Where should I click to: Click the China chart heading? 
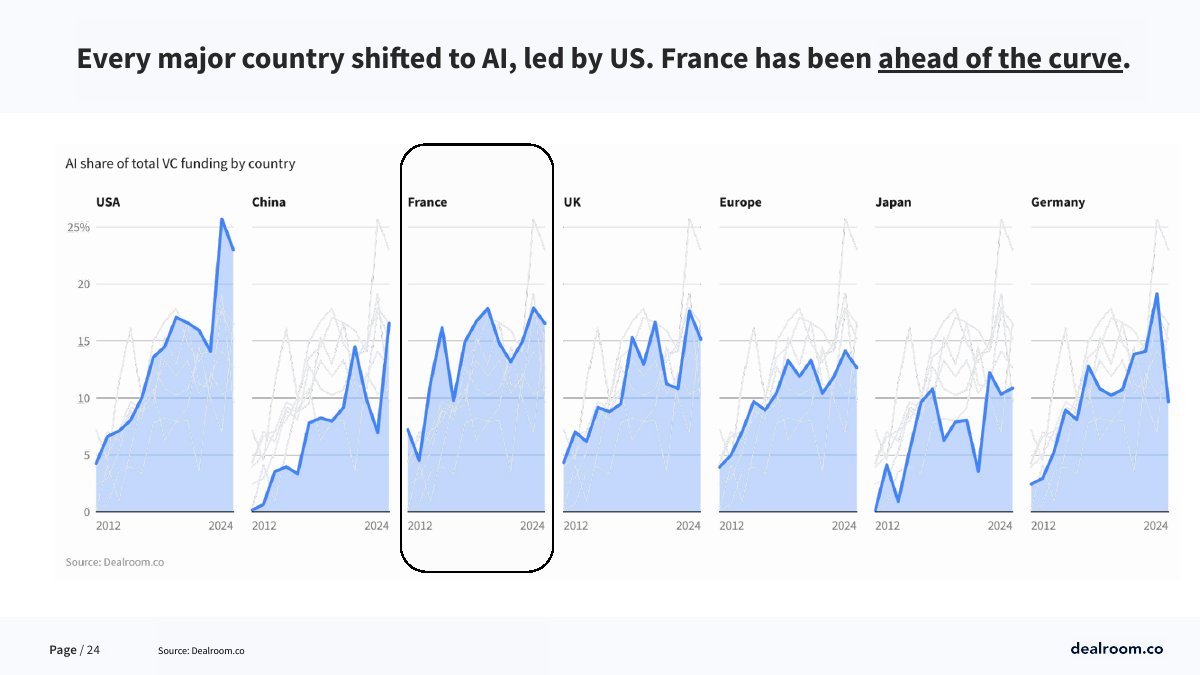[269, 202]
